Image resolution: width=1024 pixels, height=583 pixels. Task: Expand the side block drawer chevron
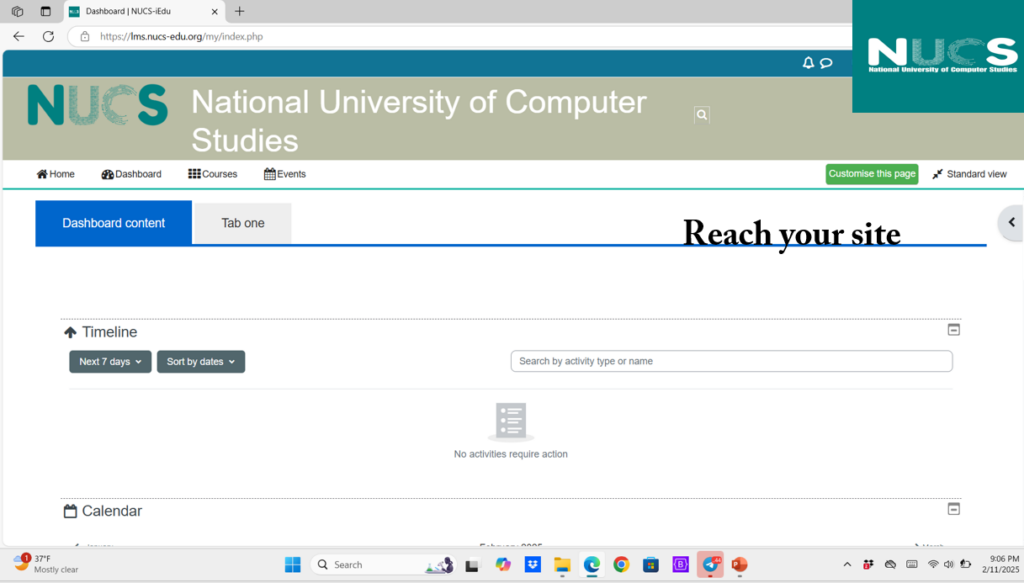pyautogui.click(x=1012, y=223)
